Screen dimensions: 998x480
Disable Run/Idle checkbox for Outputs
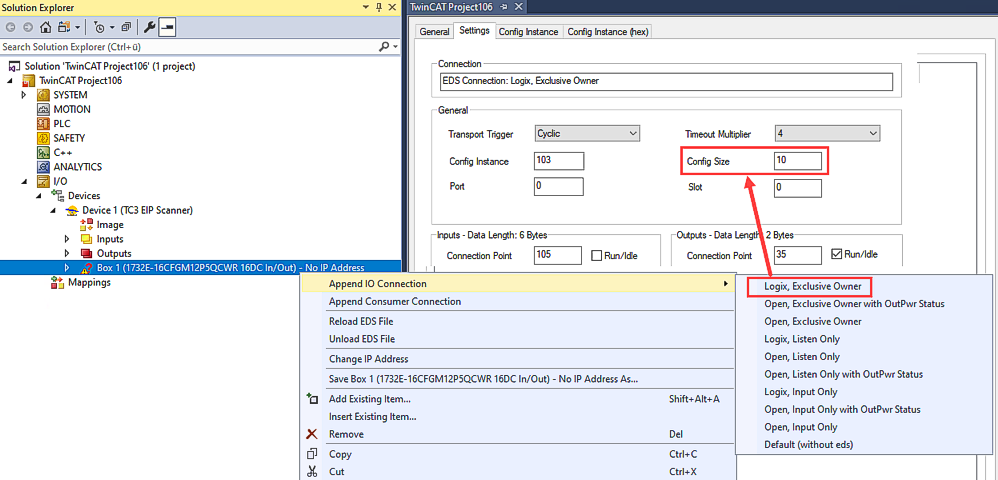pos(836,255)
